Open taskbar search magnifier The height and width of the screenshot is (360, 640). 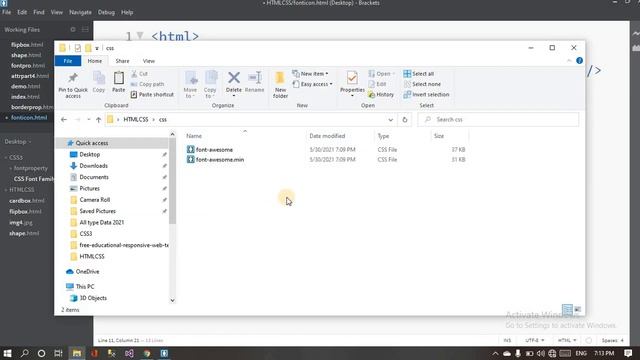24,353
